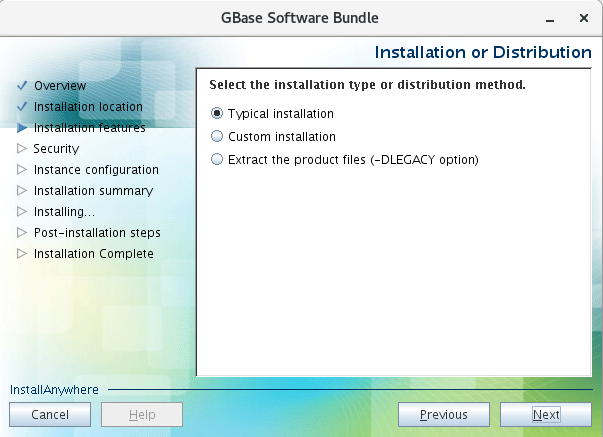Select the Typical installation radio button
Viewport: 603px width, 437px height.
[x=217, y=113]
